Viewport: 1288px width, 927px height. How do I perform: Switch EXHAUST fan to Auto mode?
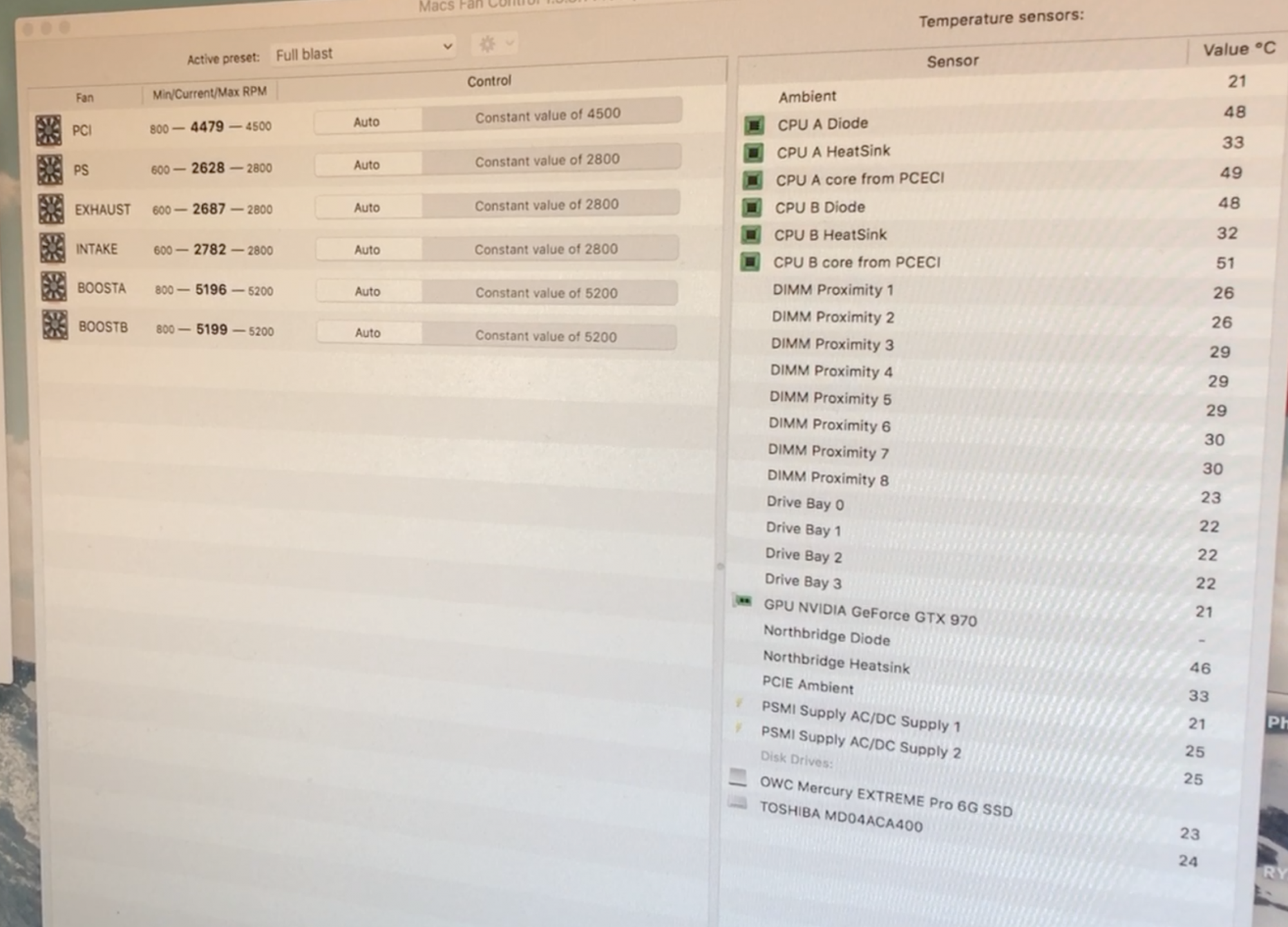[x=367, y=207]
